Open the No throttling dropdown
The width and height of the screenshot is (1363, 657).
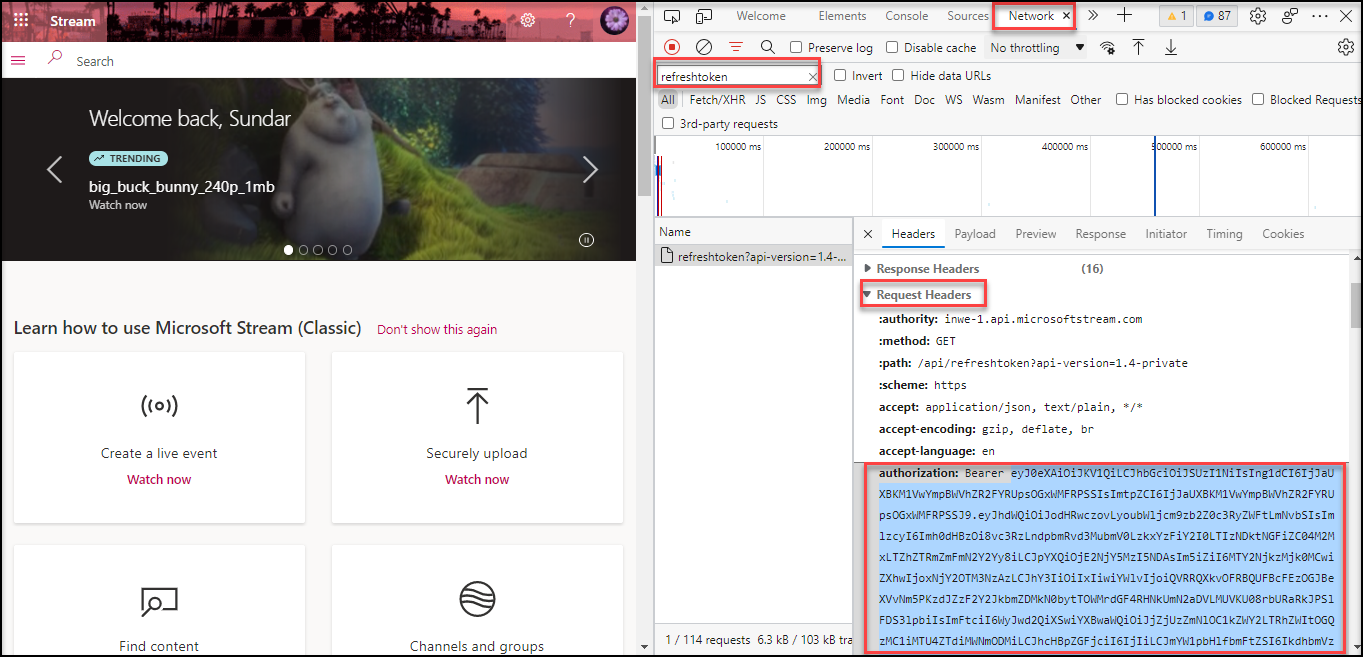1037,48
